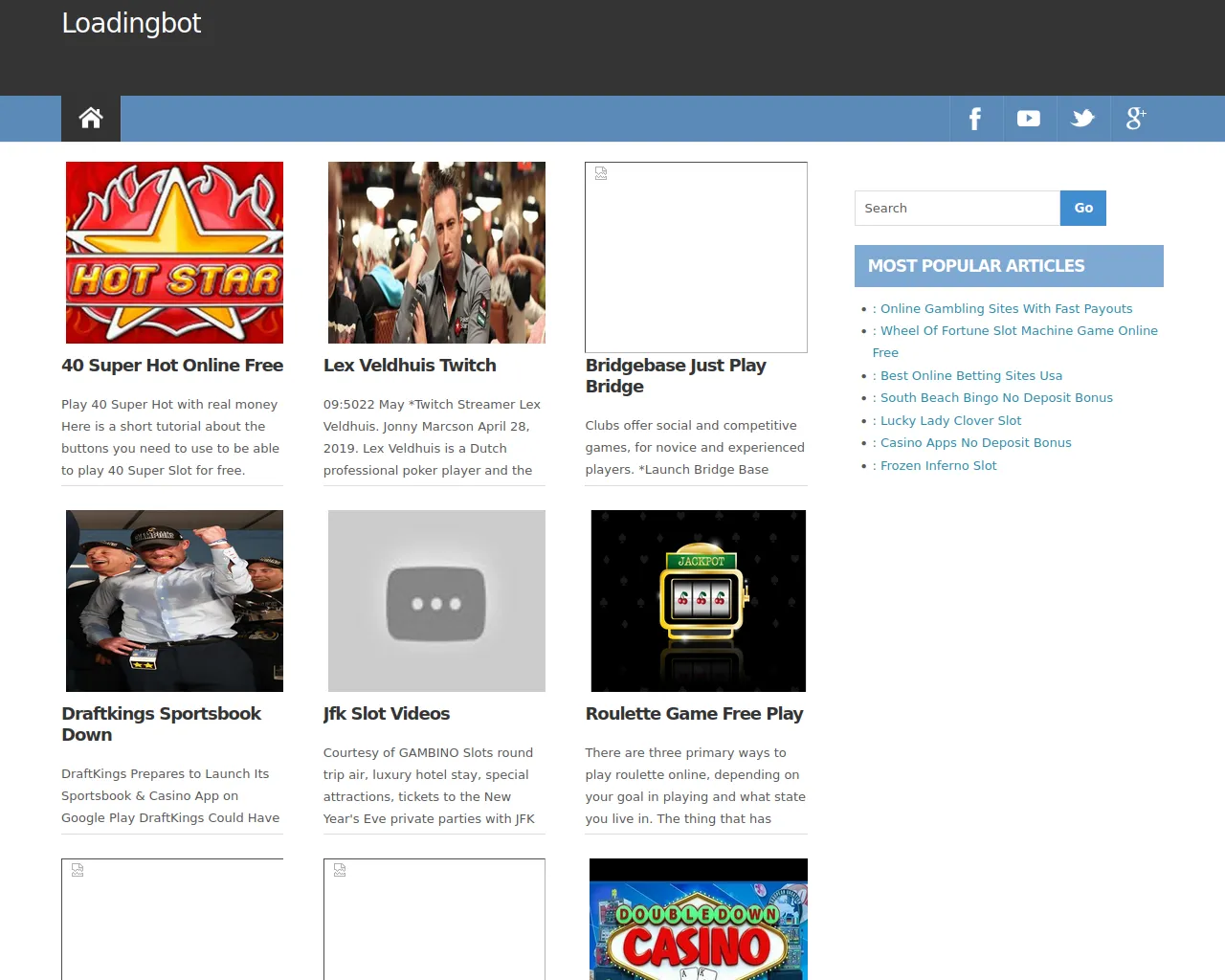Open Draftkings Sportsbook Down title

(161, 724)
